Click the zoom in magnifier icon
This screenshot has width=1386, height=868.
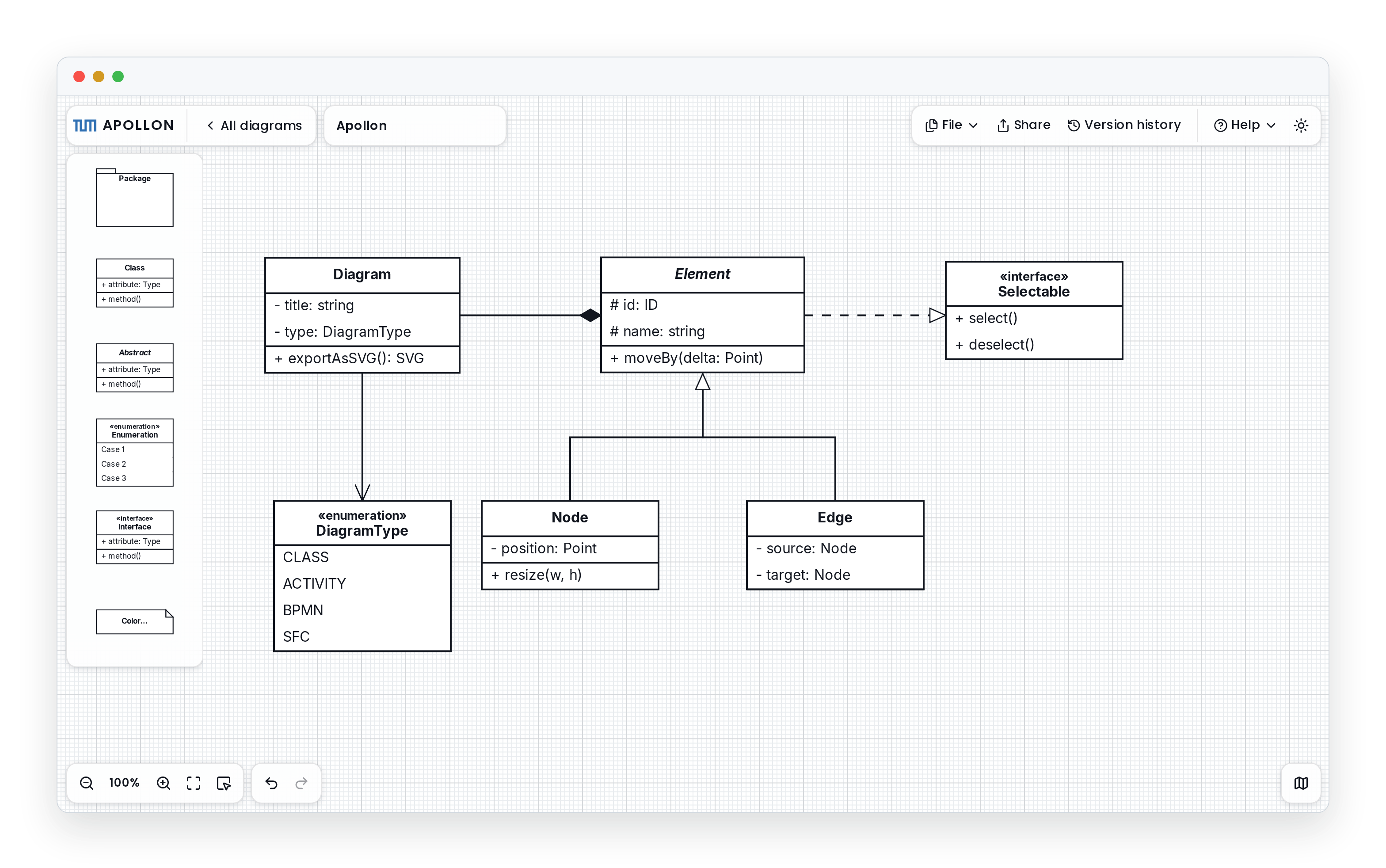[x=164, y=783]
